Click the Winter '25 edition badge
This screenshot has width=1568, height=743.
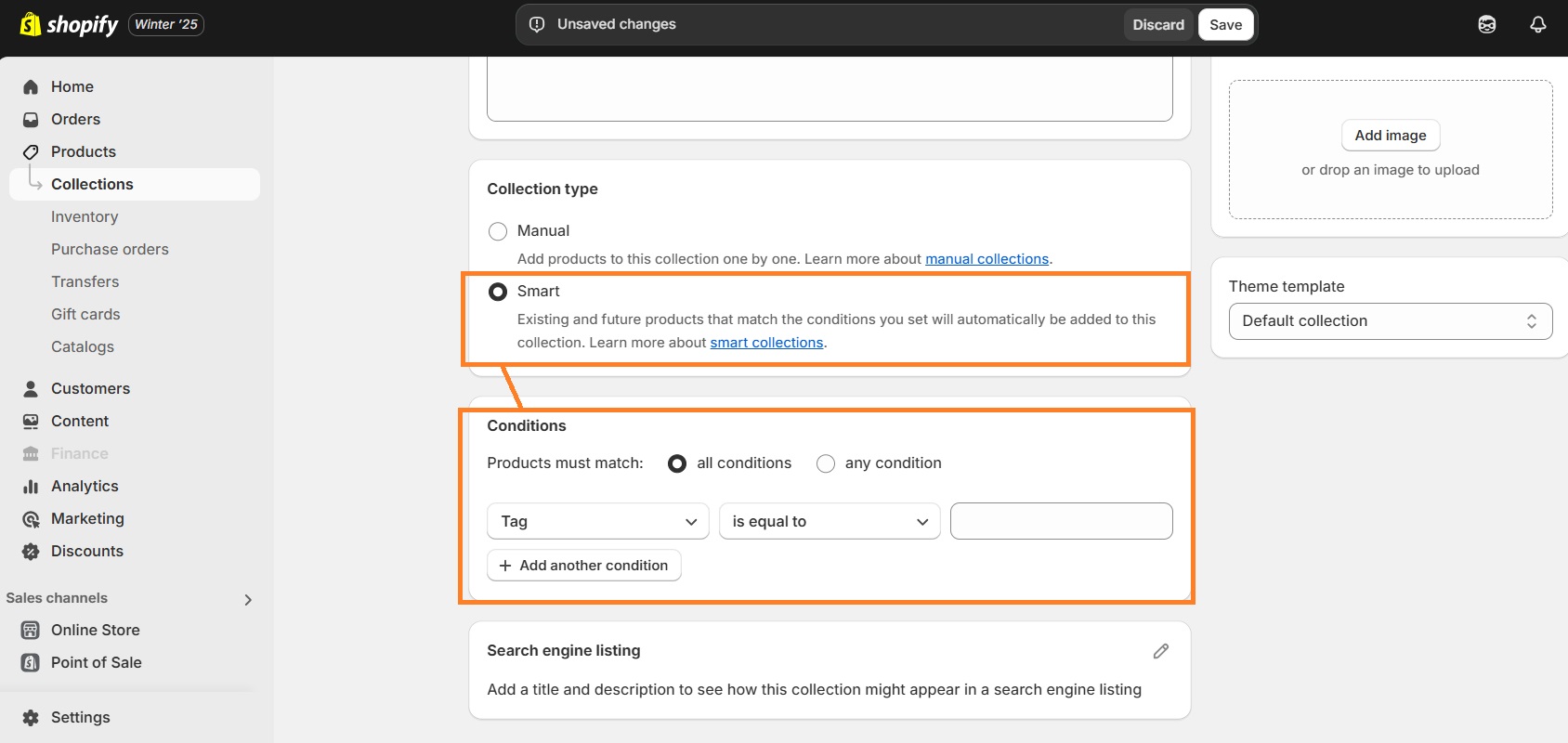point(166,24)
